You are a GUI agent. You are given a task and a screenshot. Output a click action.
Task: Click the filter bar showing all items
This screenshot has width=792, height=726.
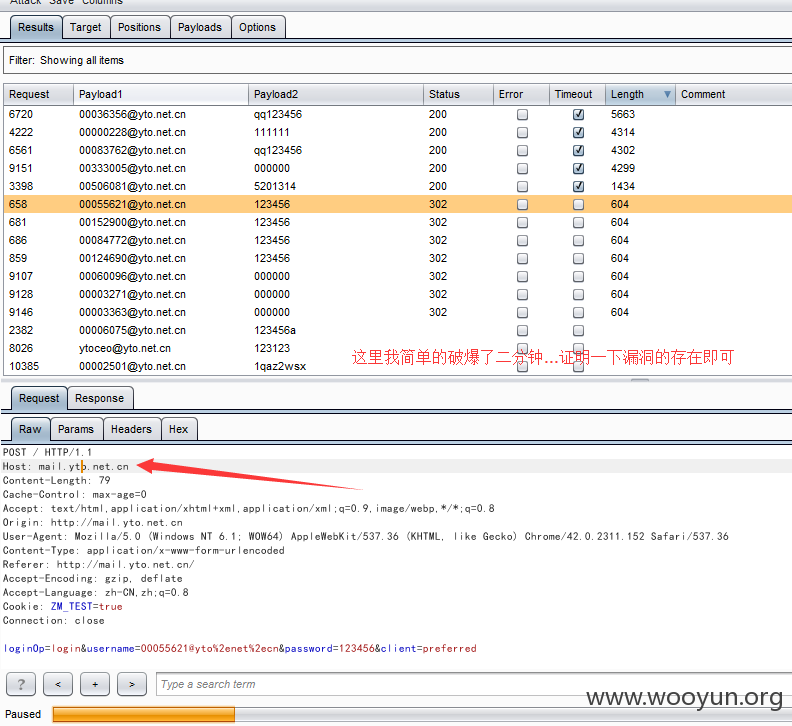[397, 60]
